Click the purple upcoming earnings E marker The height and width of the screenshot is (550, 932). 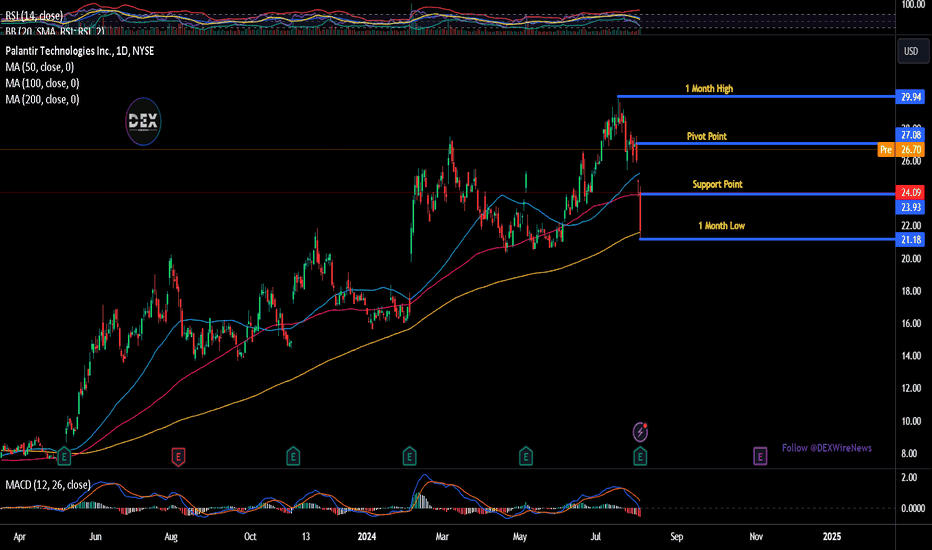(760, 457)
